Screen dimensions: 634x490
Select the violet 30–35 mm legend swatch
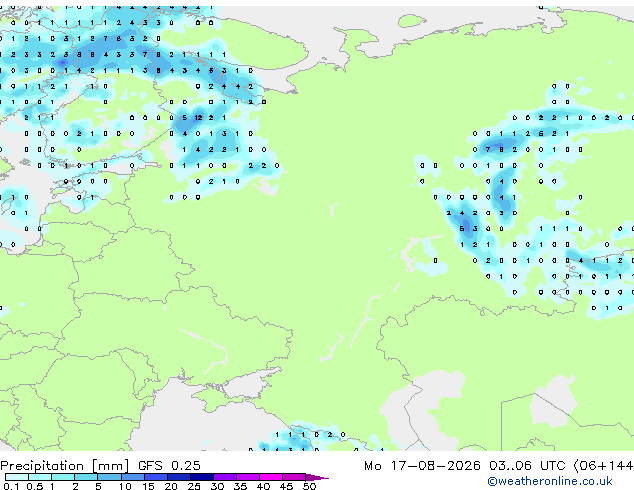coord(225,477)
